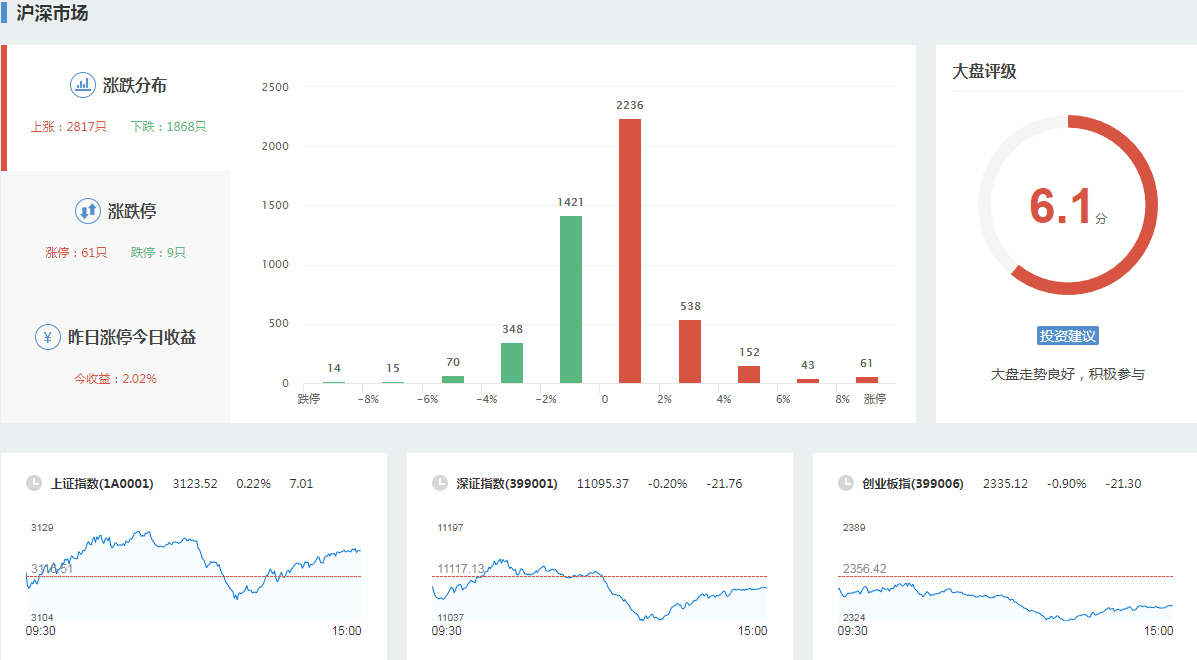Viewport: 1197px width, 660px height.
Task: Click the bar chart icon beside 涨跌分布
Action: (x=82, y=85)
